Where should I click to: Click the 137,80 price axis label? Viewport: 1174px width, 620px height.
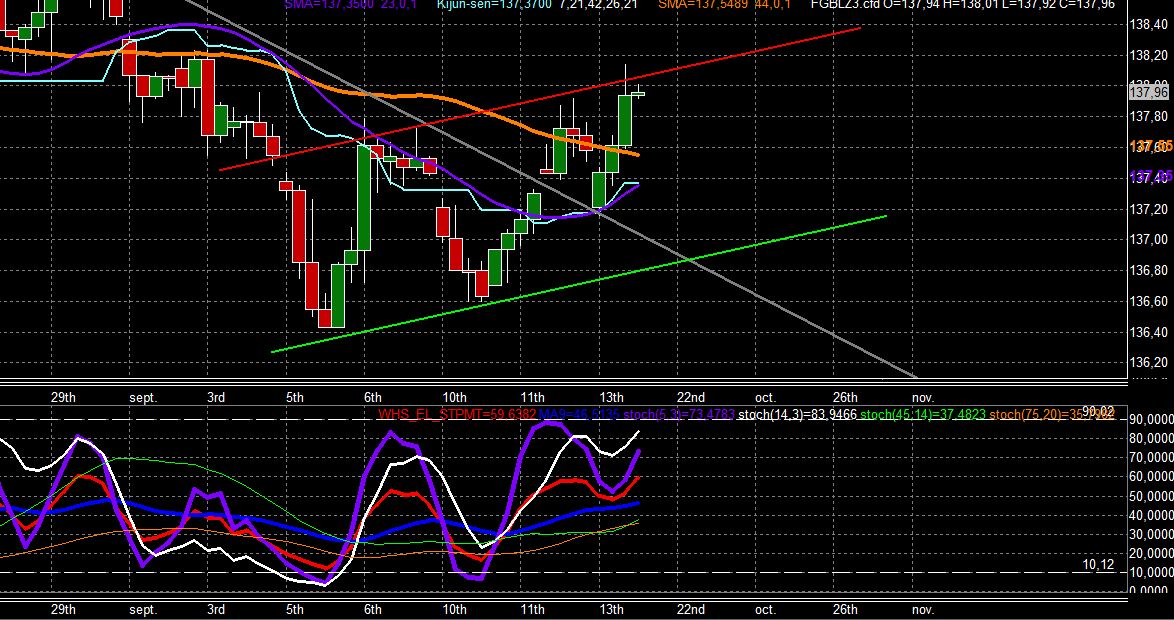click(x=1148, y=117)
